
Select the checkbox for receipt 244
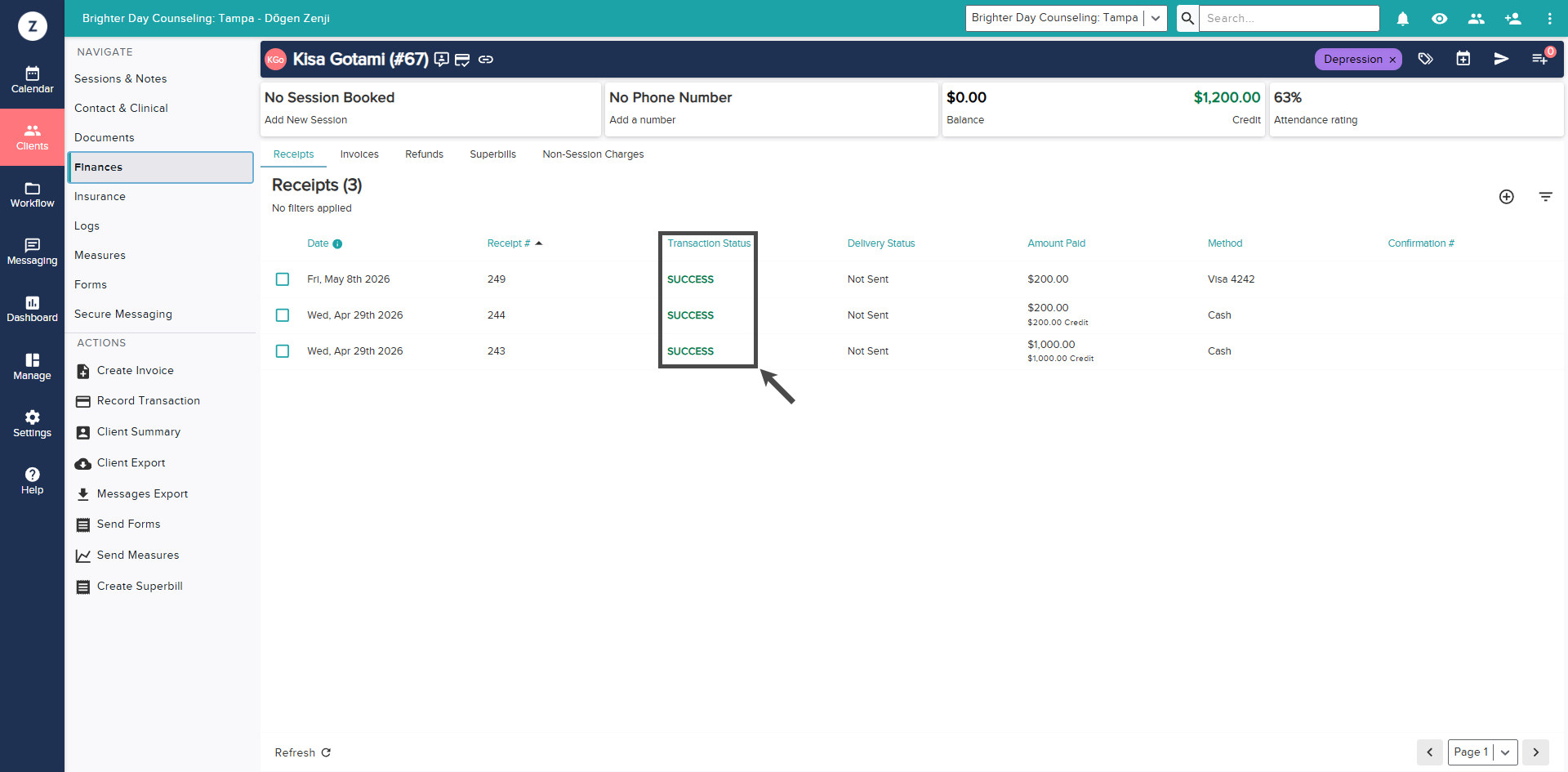point(283,315)
